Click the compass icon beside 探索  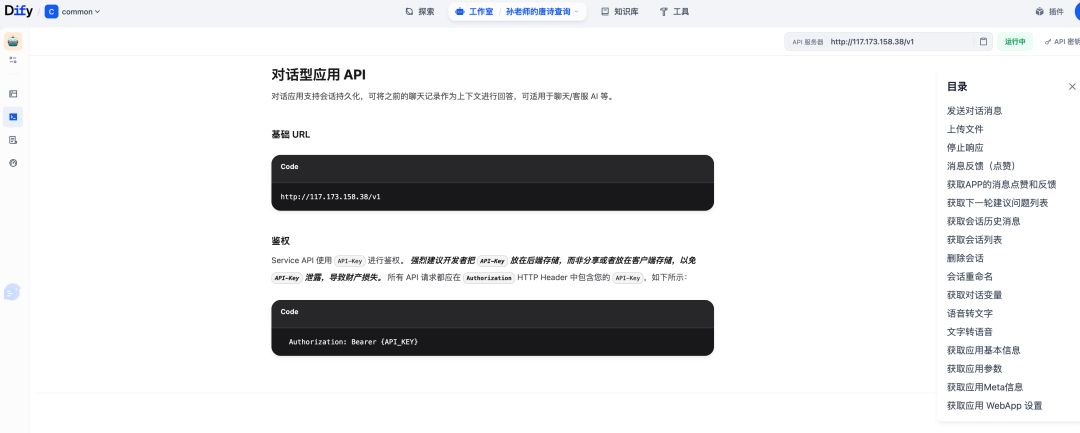409,12
